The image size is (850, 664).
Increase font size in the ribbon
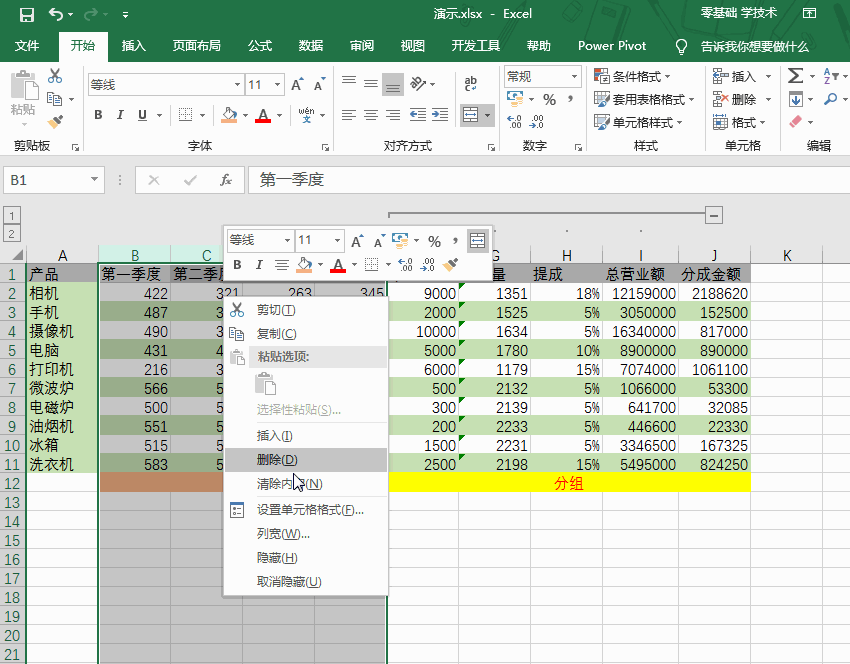tap(297, 85)
